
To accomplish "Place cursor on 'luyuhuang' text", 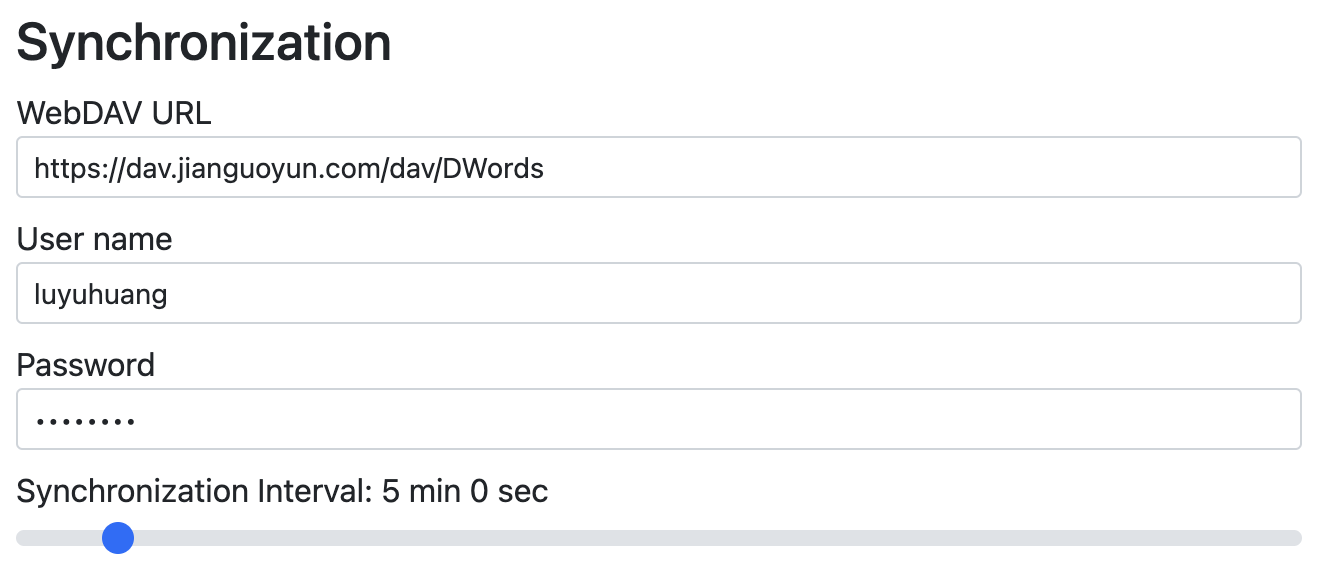I will click(x=100, y=295).
